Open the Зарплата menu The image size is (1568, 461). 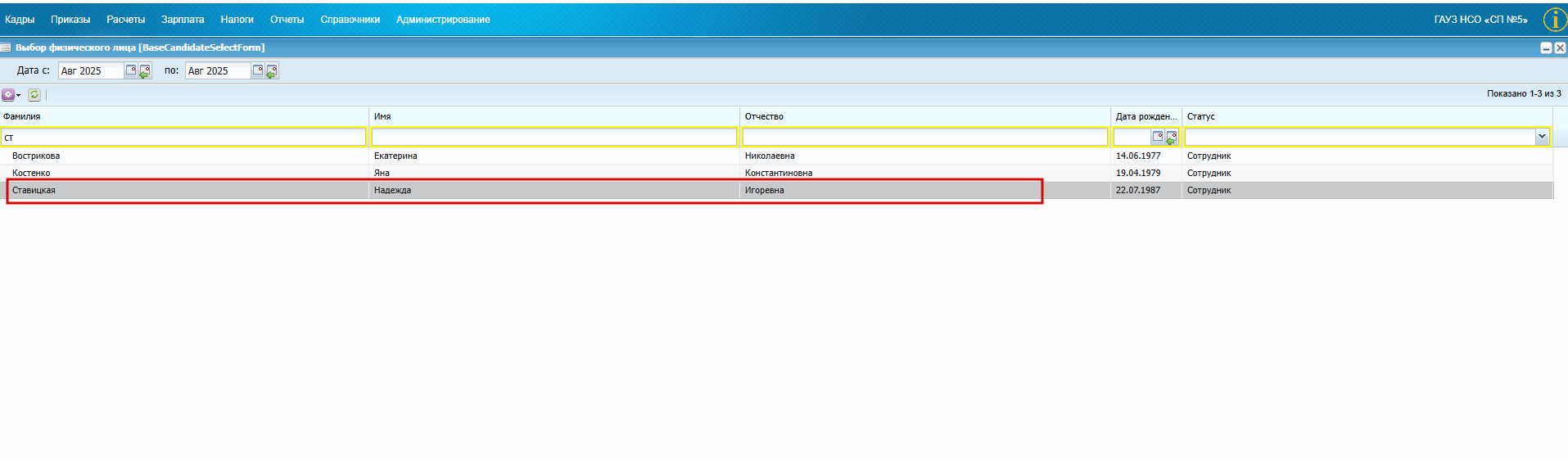[183, 20]
